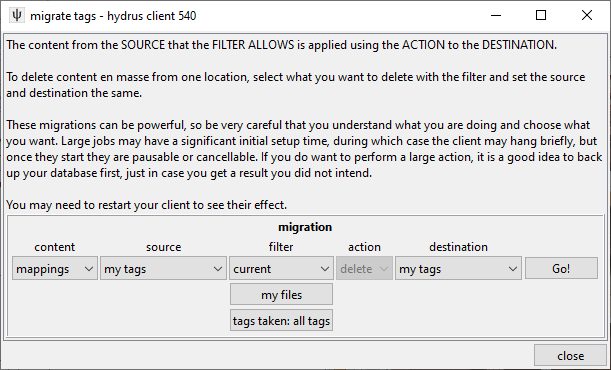
Task: Click the chevron arrow of the content dropdown
Action: [88, 269]
